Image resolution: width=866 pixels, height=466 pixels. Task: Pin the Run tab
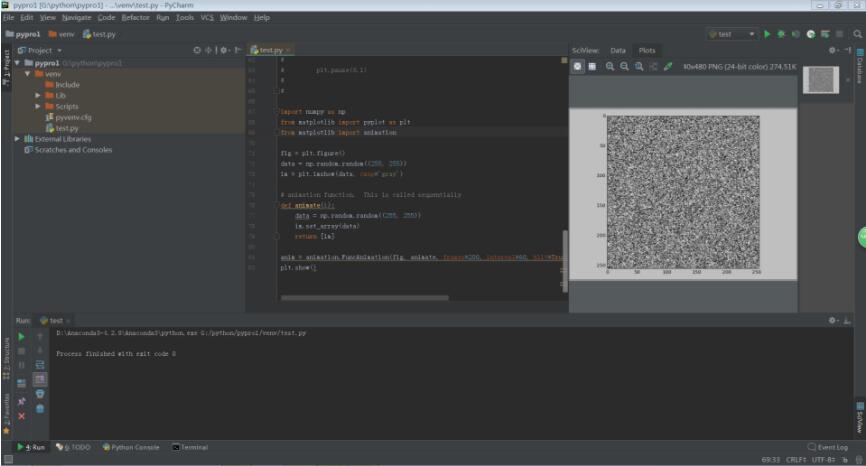22,401
